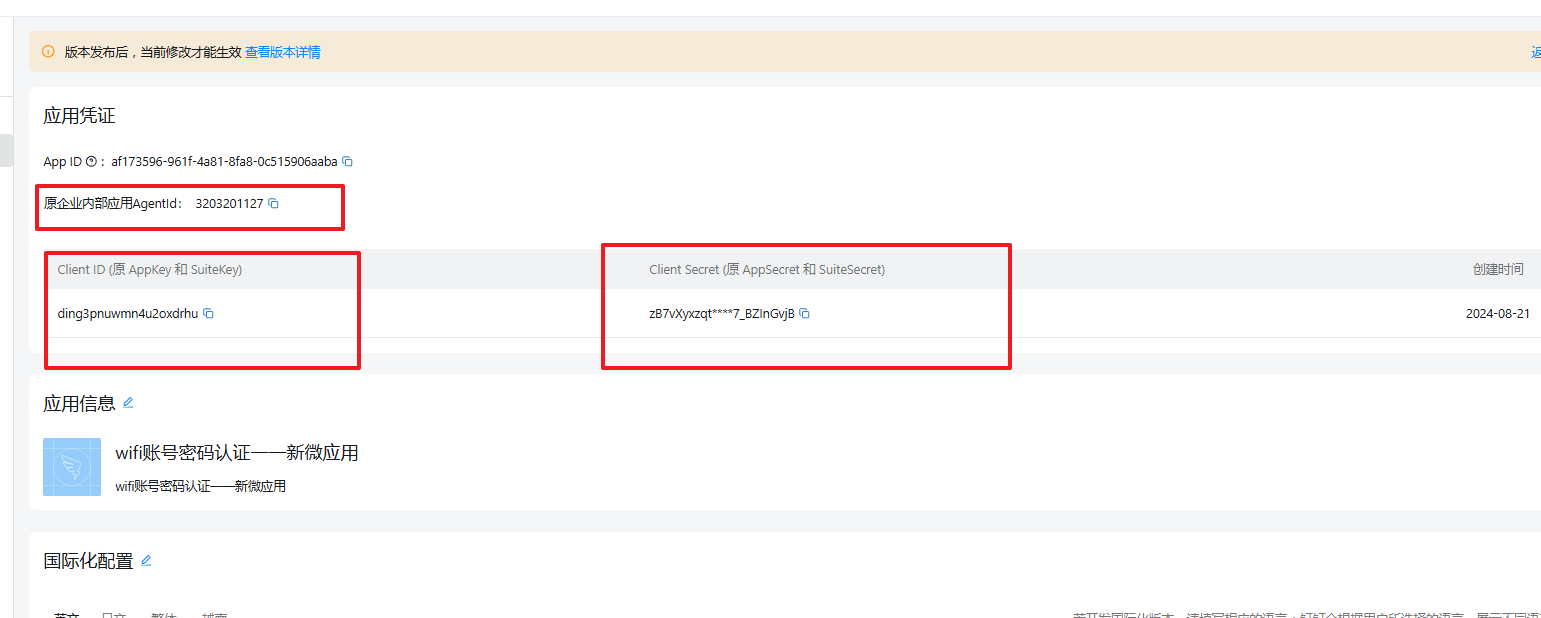Click the 创建时间 column header

[x=1498, y=269]
